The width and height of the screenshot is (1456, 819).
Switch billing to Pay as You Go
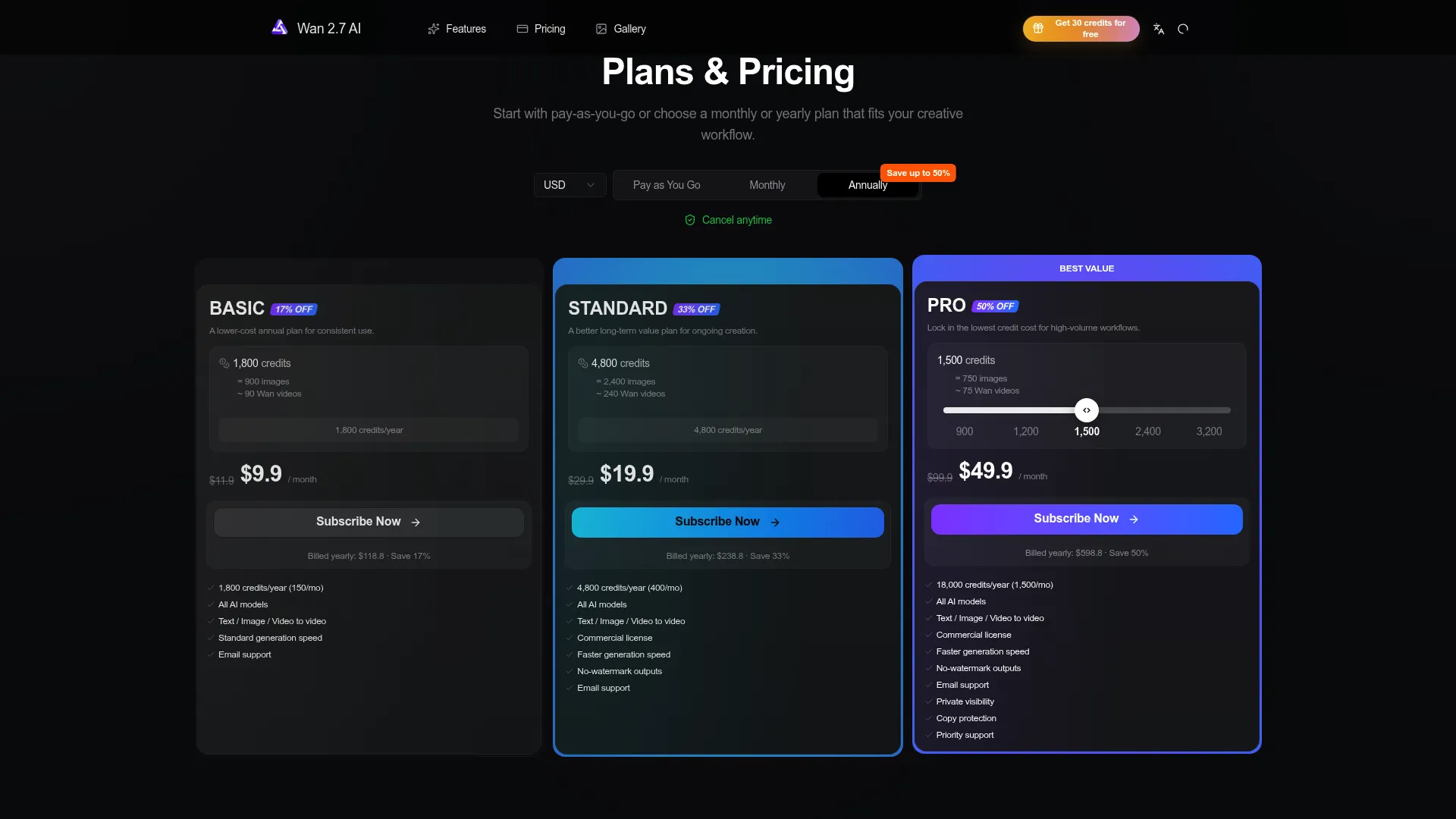click(667, 185)
